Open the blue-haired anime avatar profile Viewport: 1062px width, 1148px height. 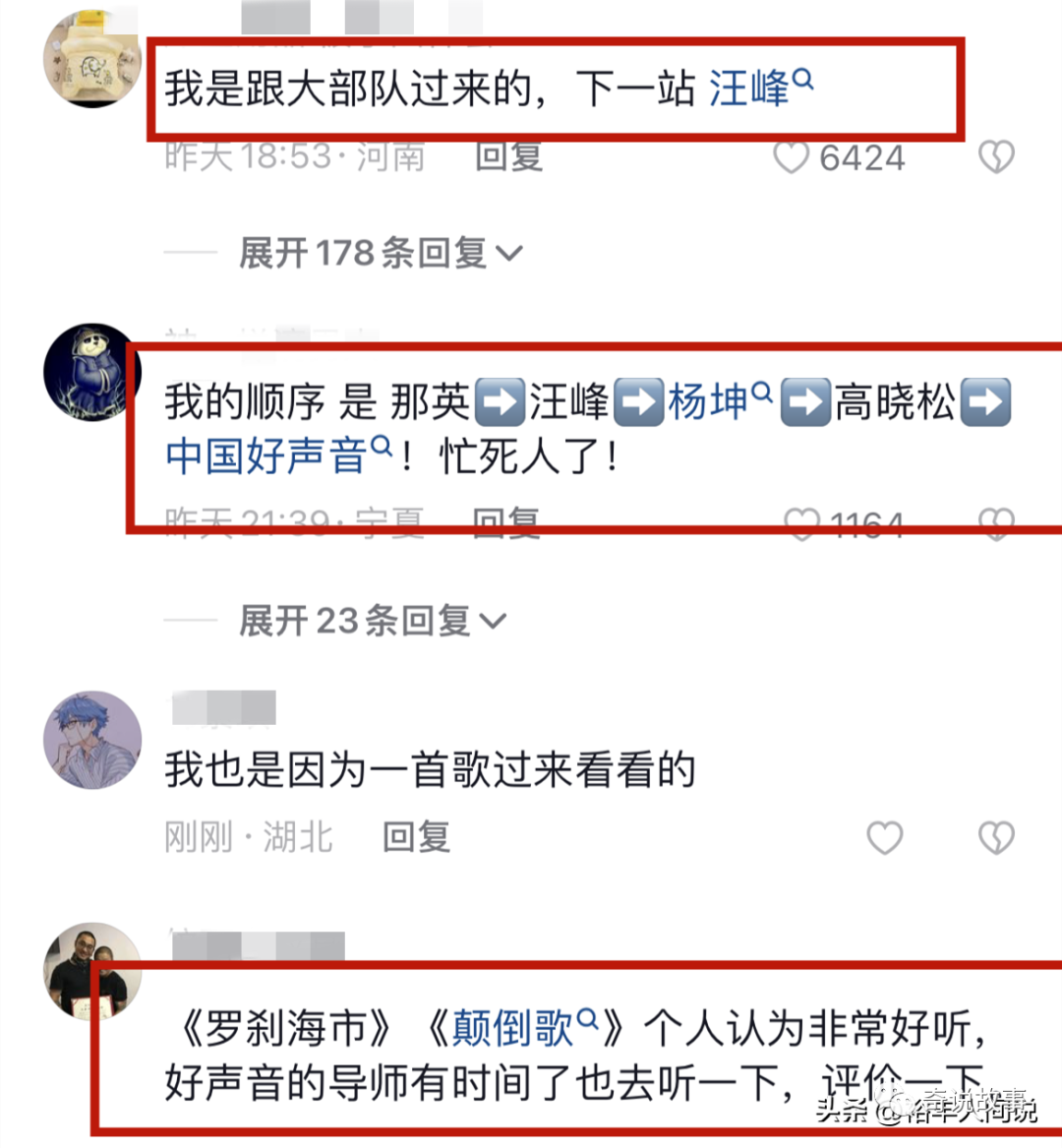(92, 740)
